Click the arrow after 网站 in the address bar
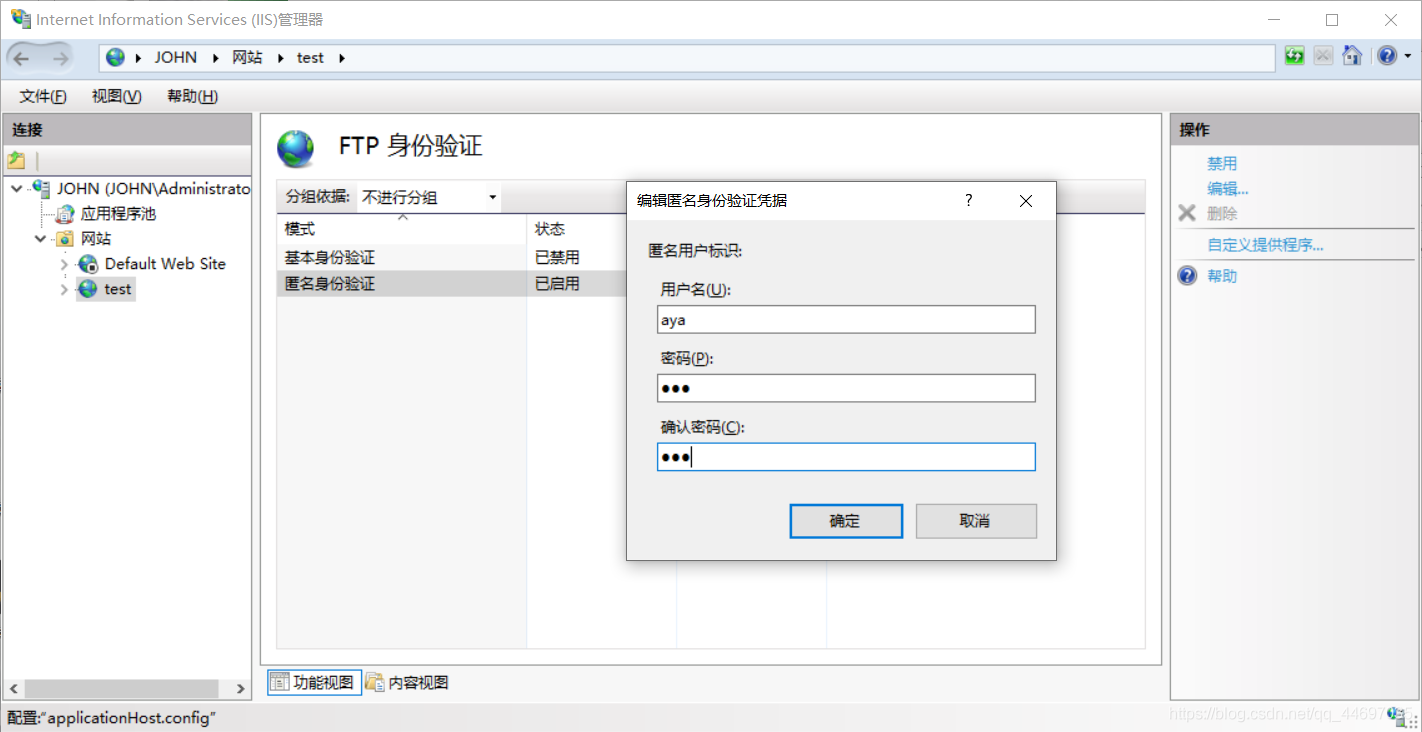The width and height of the screenshot is (1422, 732). coord(280,58)
